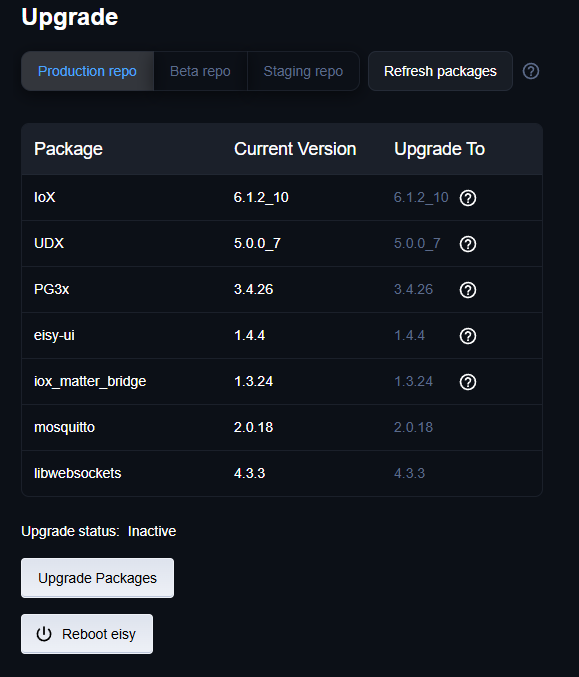Click the help icon in the UDX row
The height and width of the screenshot is (677, 579).
pos(468,244)
